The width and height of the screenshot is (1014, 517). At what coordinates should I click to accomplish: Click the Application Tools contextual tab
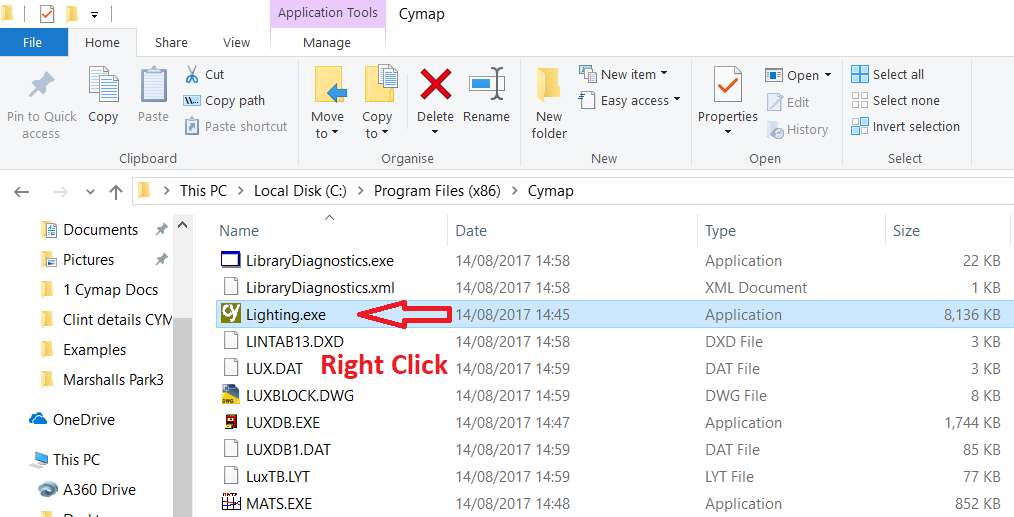pos(328,13)
